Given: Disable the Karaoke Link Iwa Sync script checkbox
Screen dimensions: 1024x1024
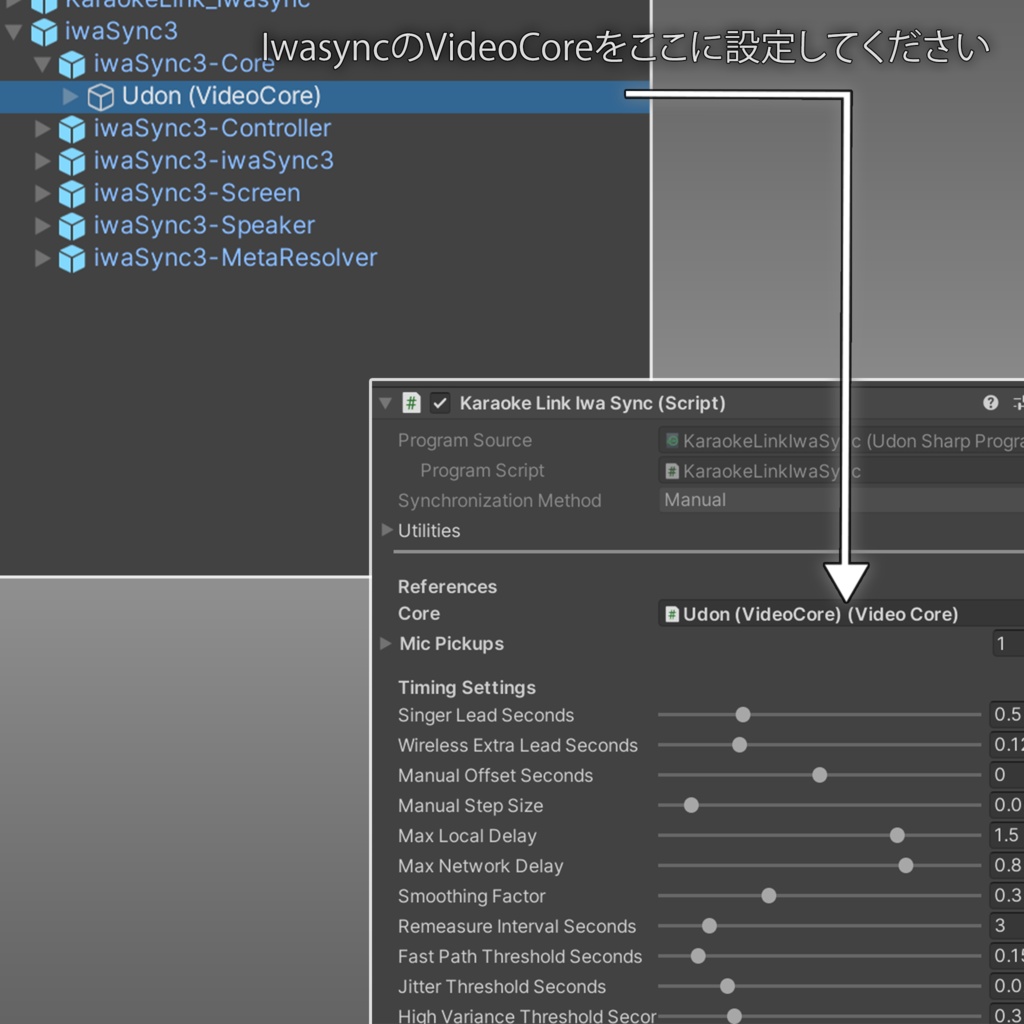Looking at the screenshot, I should pos(440,403).
